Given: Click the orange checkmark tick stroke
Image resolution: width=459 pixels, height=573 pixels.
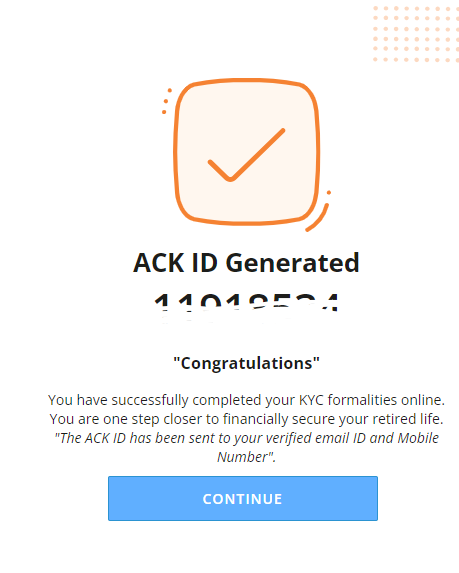Looking at the screenshot, I should pos(246,155).
